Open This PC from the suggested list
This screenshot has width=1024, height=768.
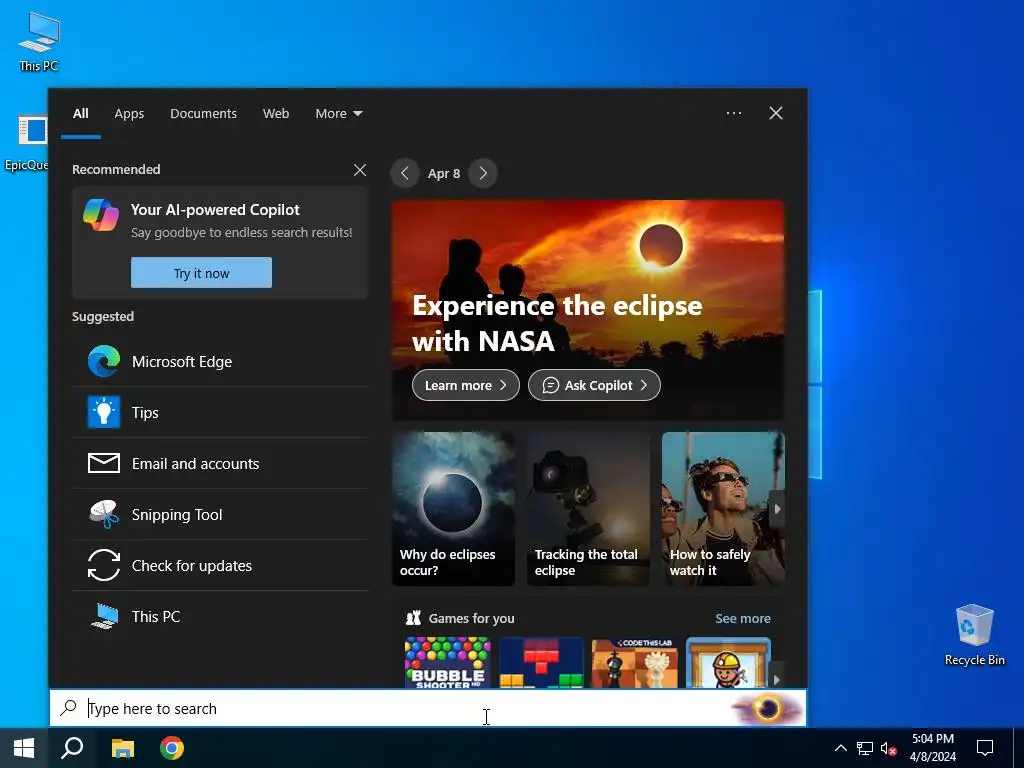[x=220, y=616]
